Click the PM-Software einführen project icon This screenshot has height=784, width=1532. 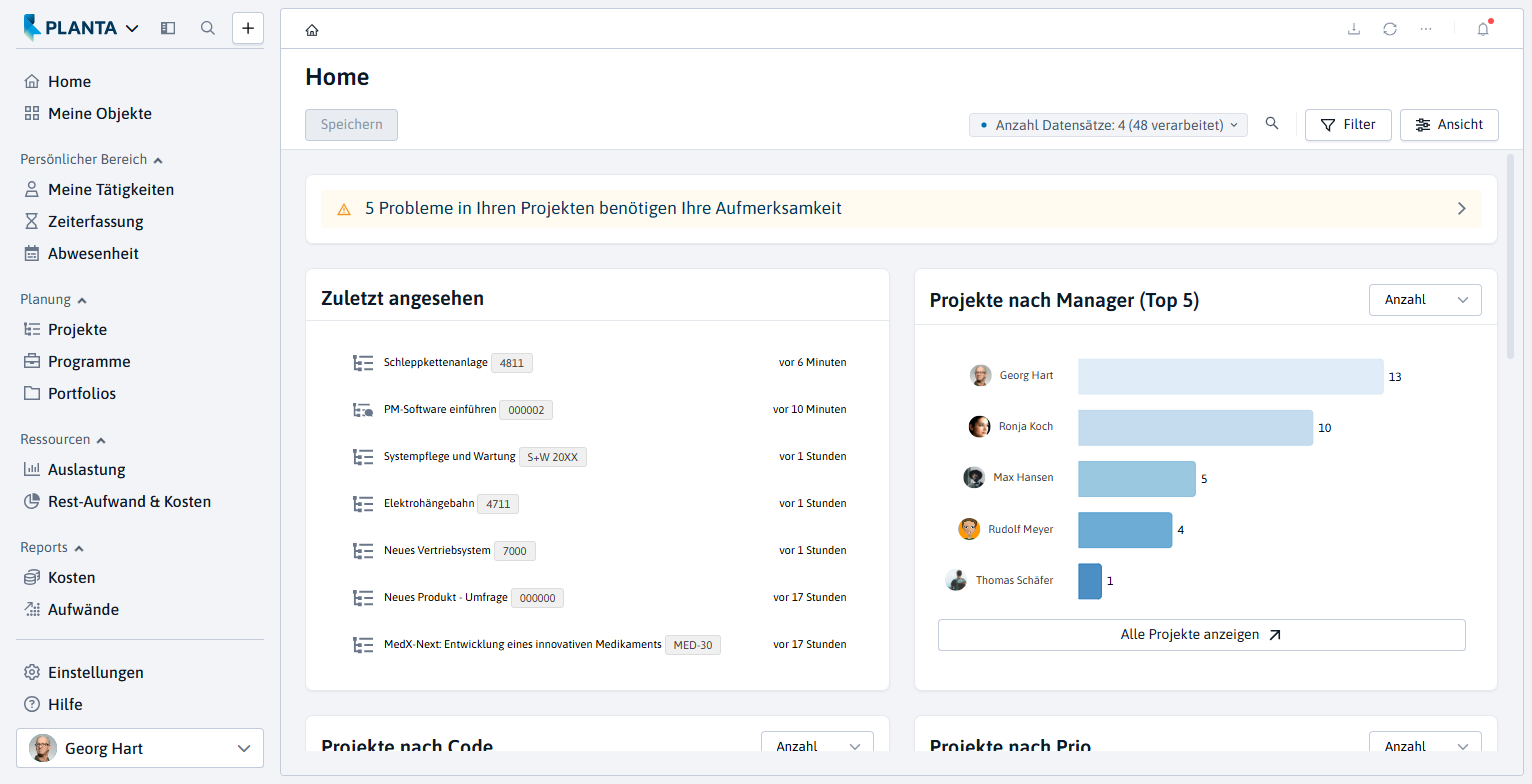point(363,410)
